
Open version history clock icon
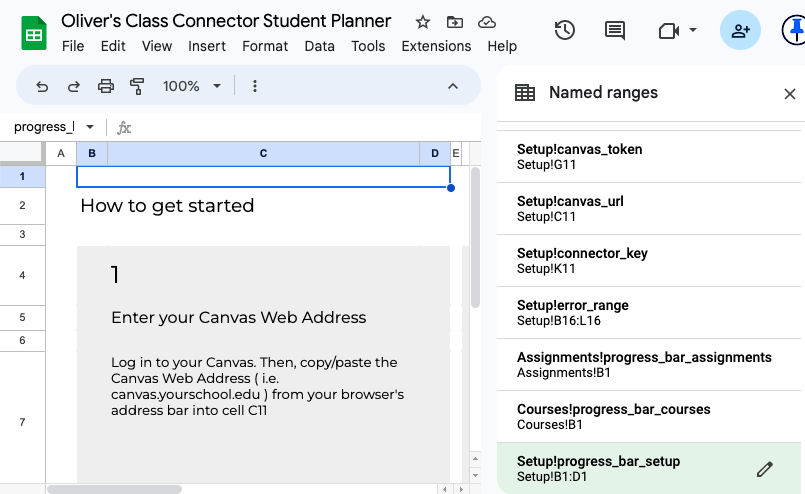[565, 30]
